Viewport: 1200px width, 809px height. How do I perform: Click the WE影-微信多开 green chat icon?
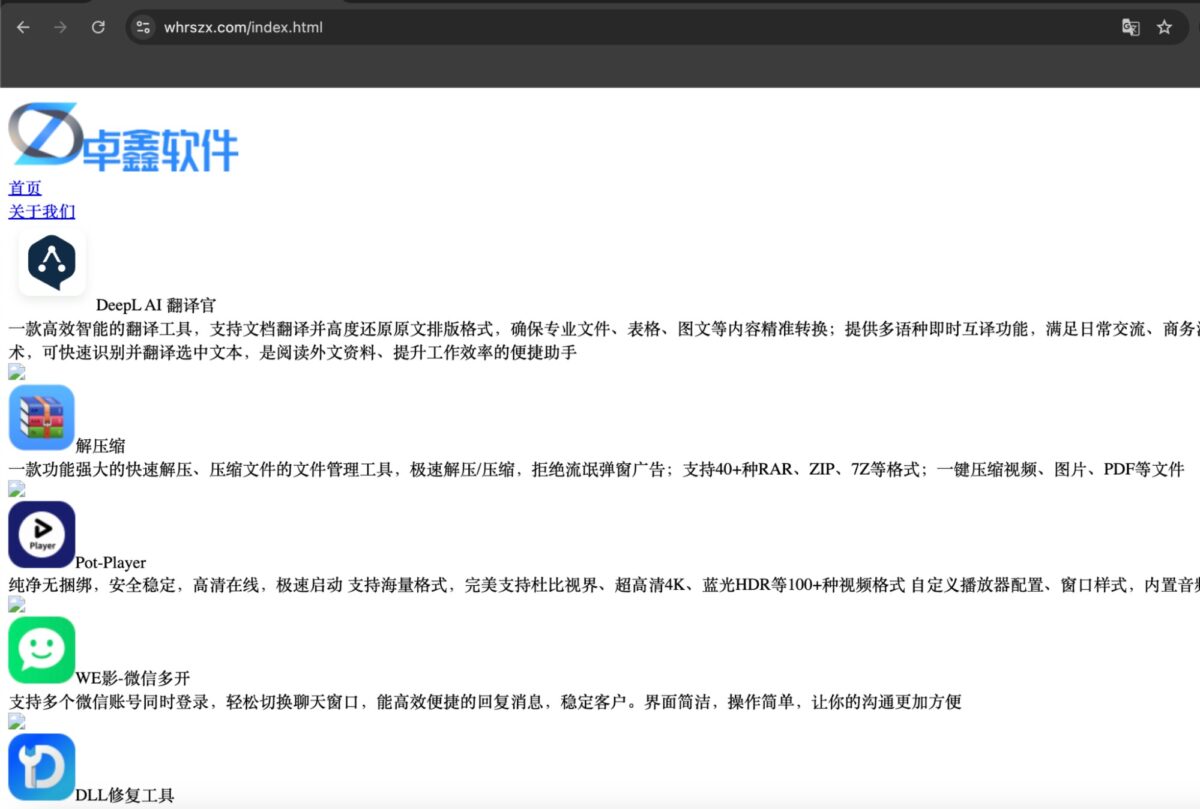click(42, 650)
